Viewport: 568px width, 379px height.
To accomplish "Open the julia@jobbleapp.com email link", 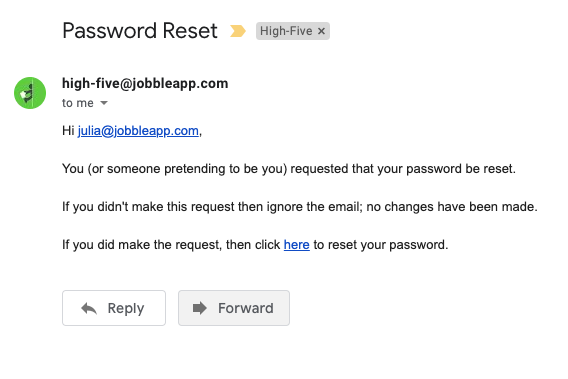I will (138, 131).
